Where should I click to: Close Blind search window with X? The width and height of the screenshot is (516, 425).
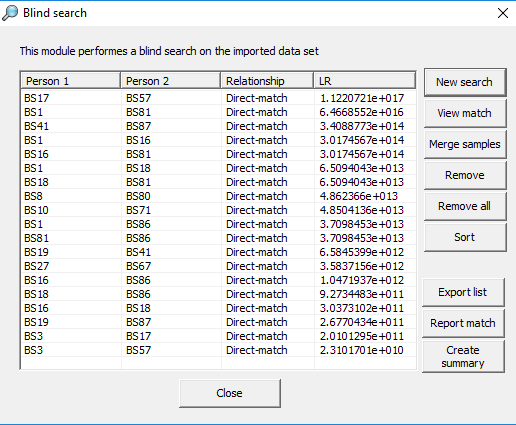pos(502,13)
